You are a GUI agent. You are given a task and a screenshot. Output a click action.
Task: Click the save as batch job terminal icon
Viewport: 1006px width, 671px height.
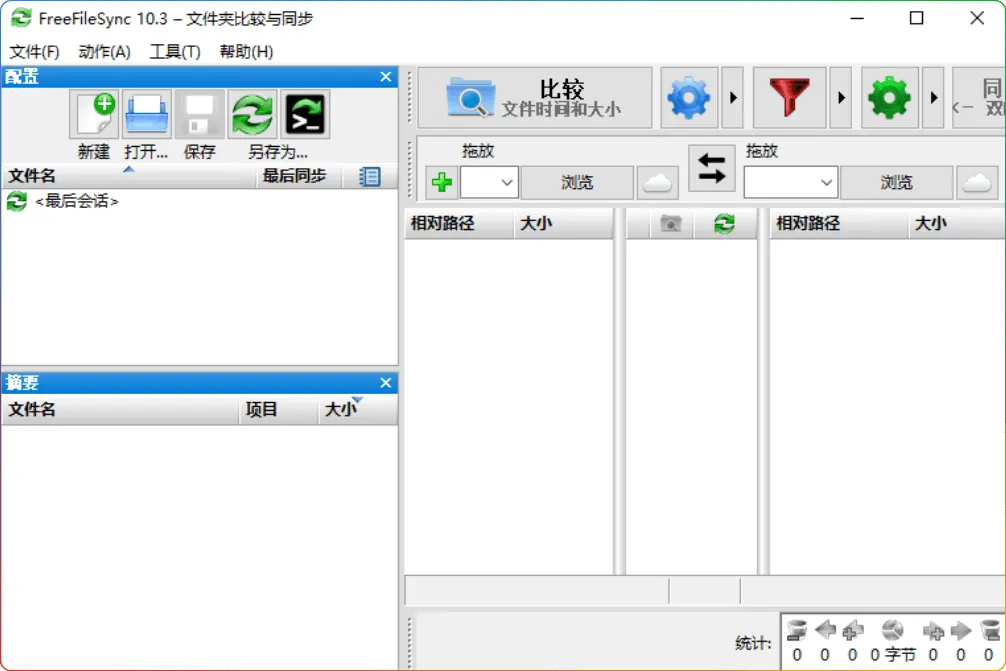305,115
